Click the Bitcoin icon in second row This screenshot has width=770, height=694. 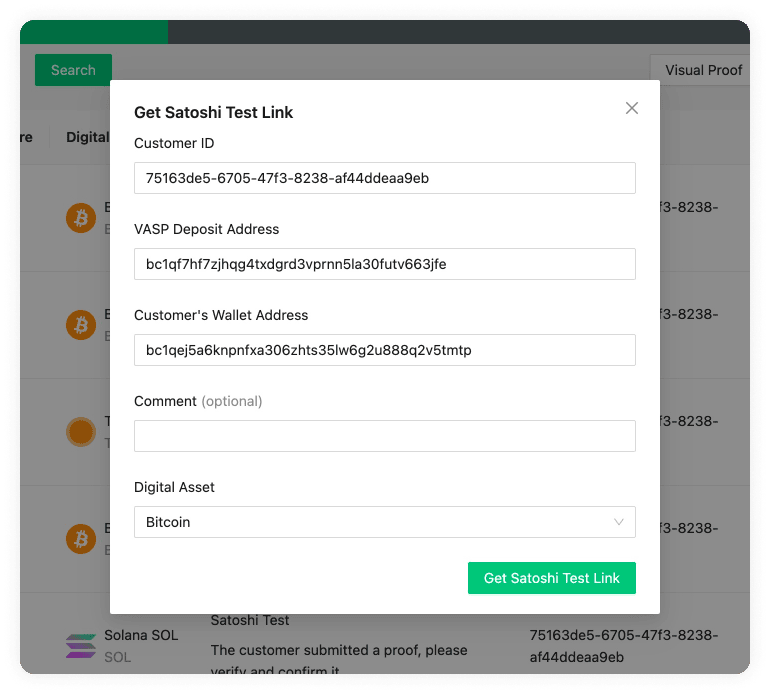click(80, 324)
